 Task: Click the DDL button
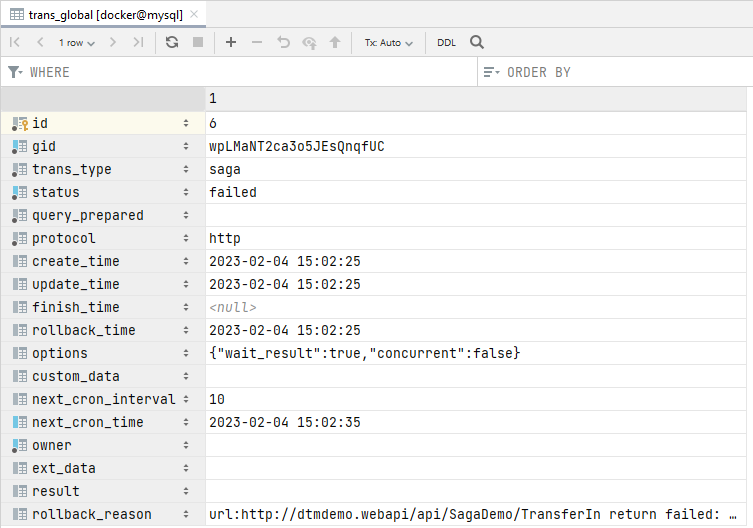[x=446, y=42]
